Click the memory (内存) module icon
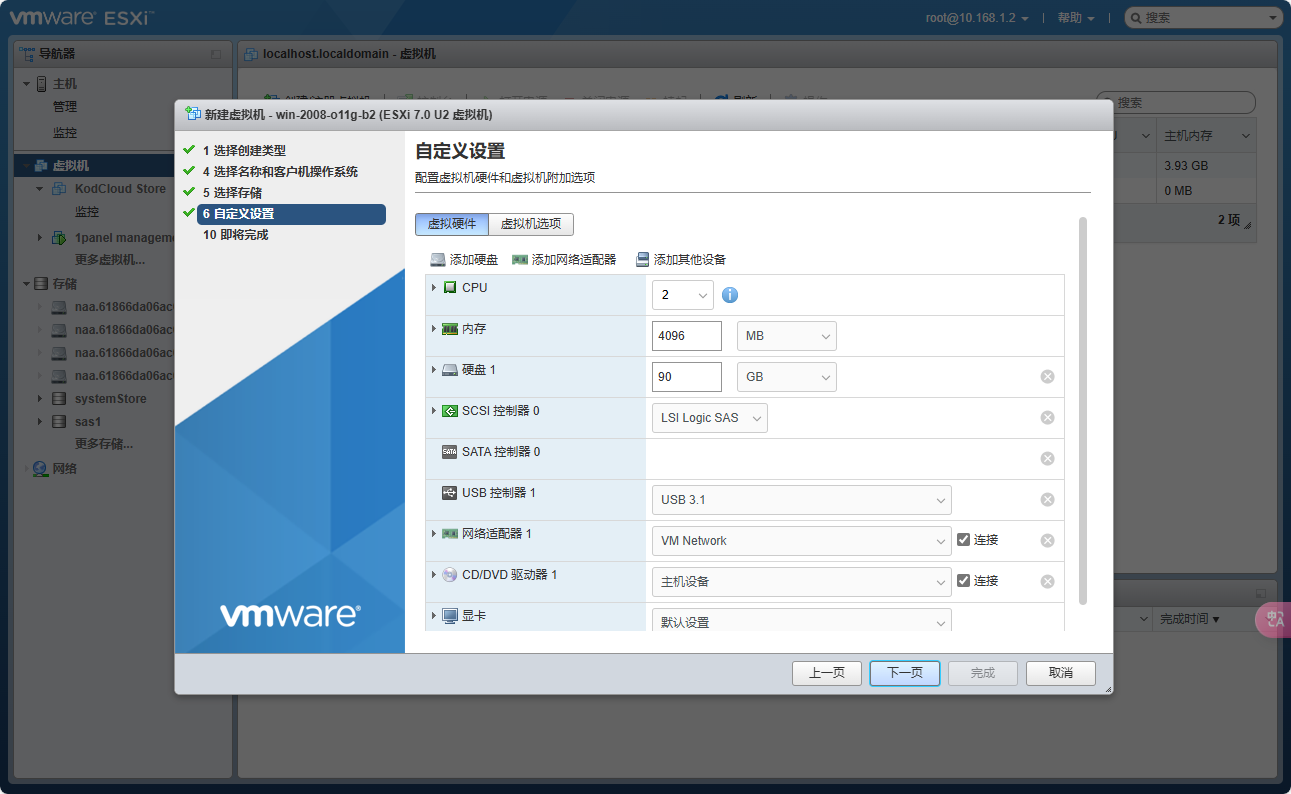 pyautogui.click(x=450, y=329)
